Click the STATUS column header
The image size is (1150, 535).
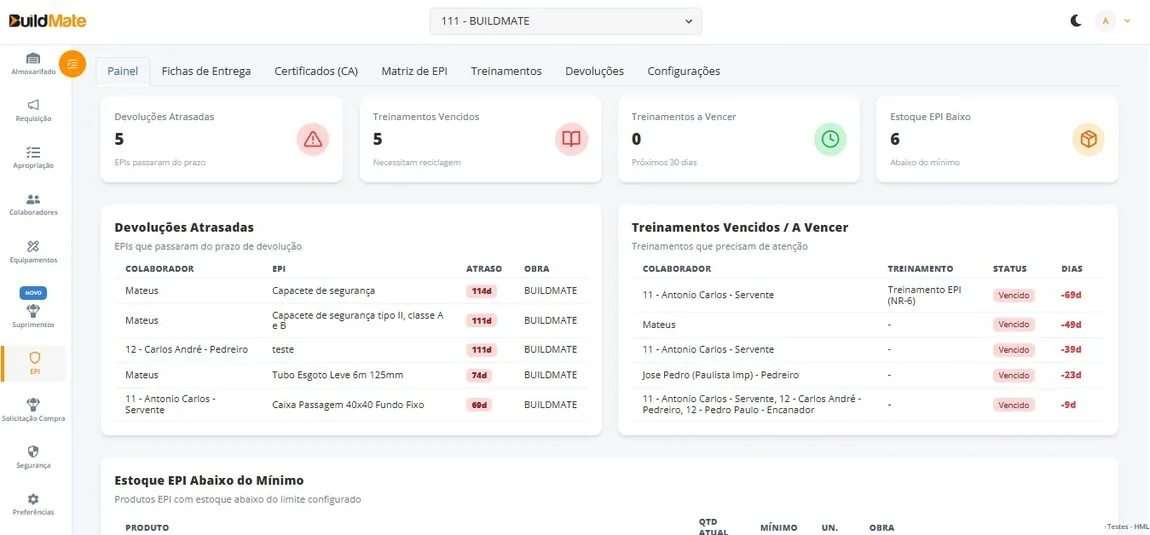pos(1010,269)
